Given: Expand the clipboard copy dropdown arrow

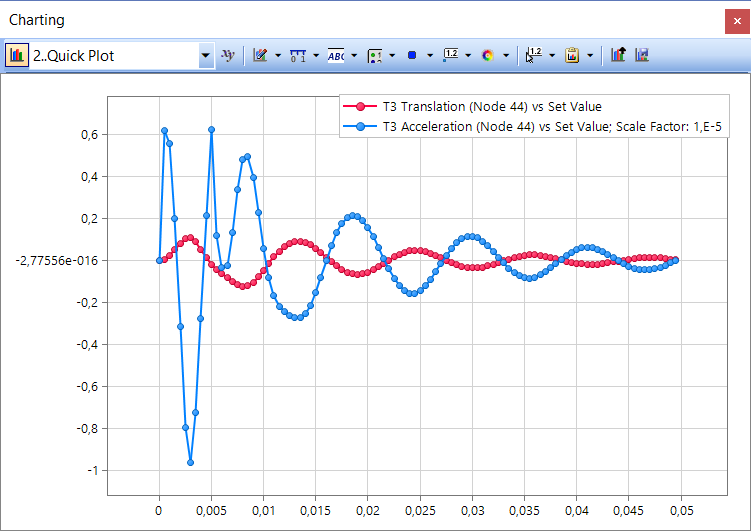Looking at the screenshot, I should [590, 56].
